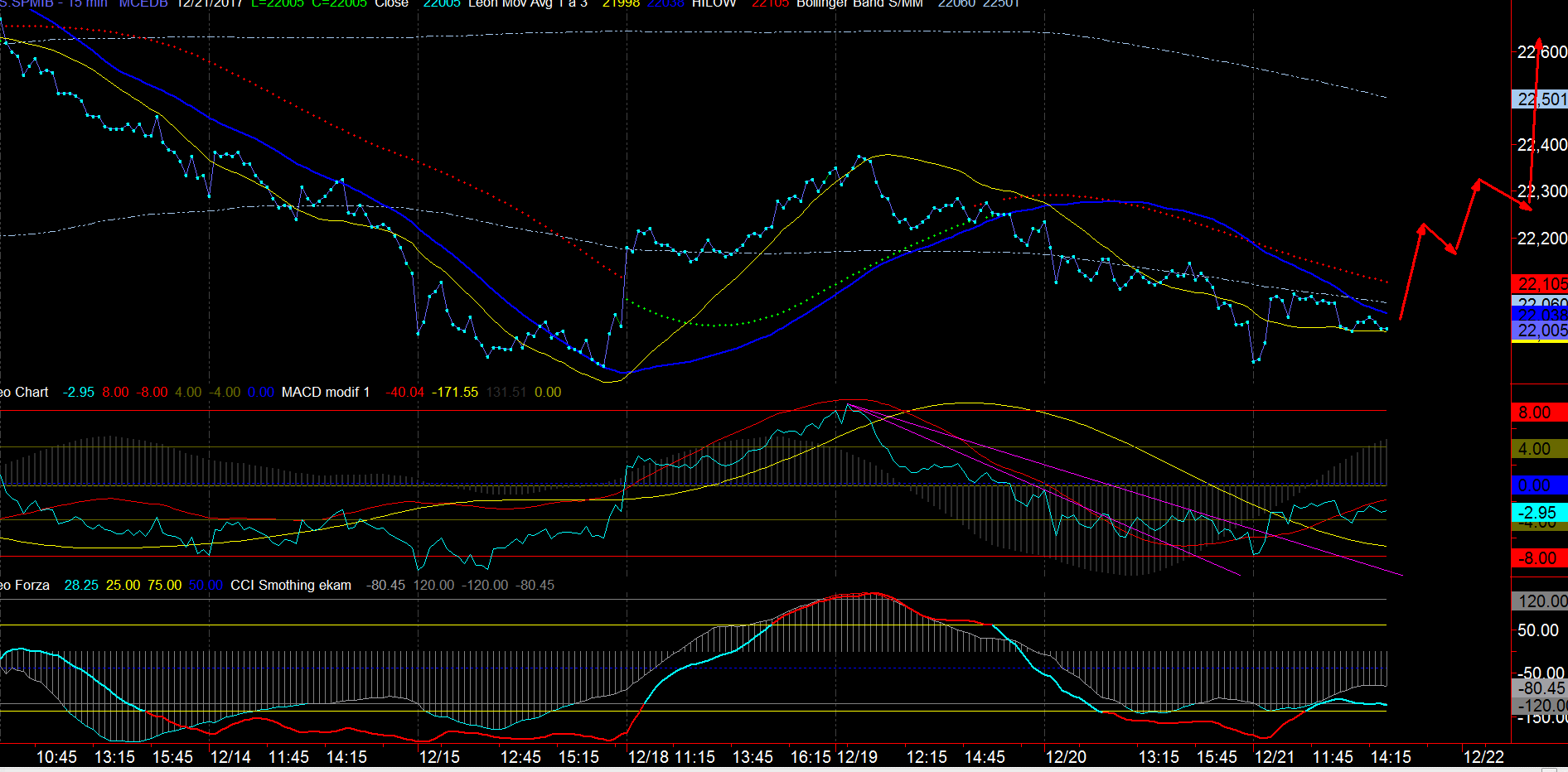This screenshot has height=772, width=1568.
Task: Click the yellow 25.00 Forza header value
Action: click(123, 585)
